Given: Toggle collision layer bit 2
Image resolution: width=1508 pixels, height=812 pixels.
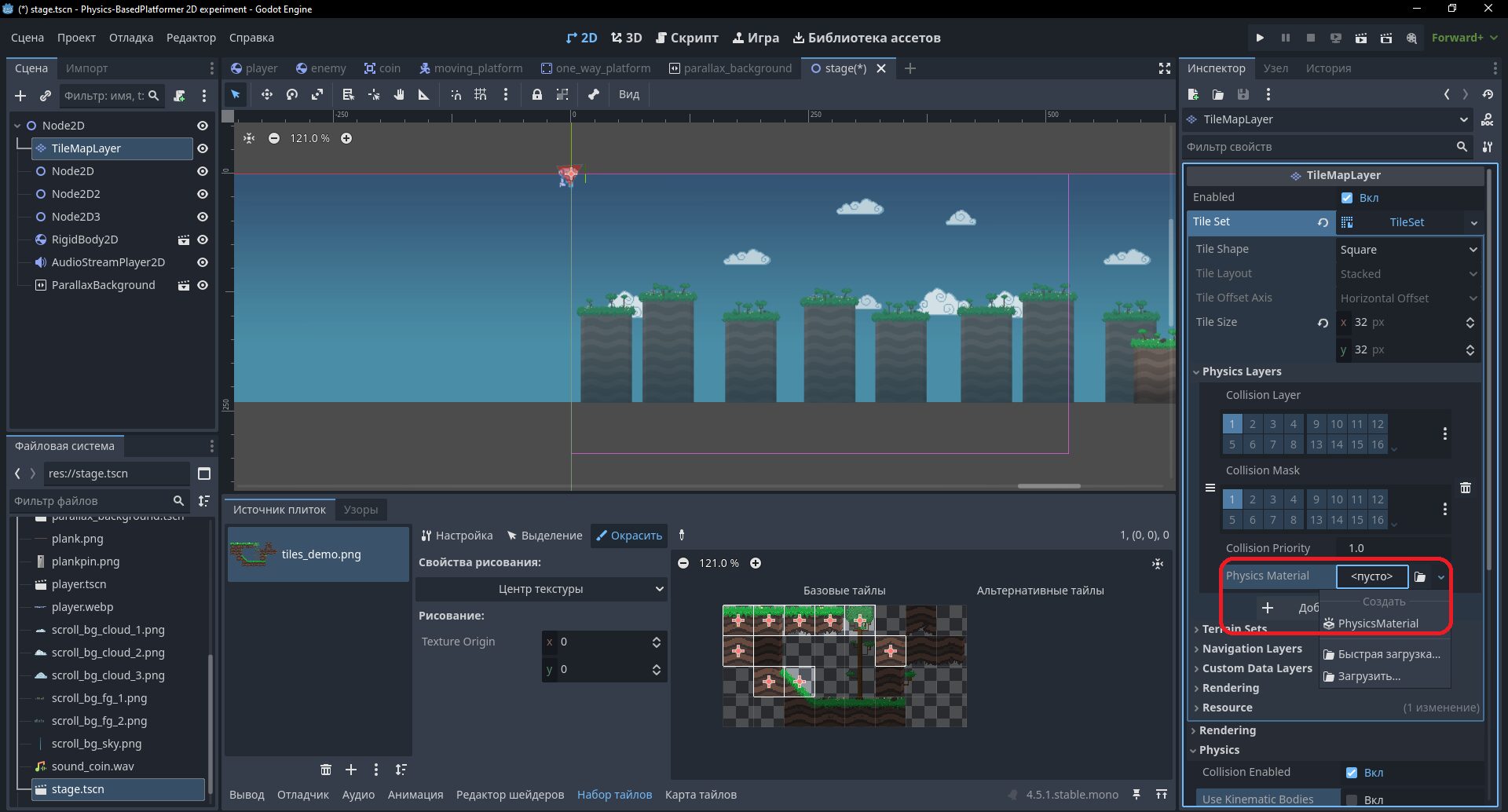Looking at the screenshot, I should click(x=1253, y=424).
